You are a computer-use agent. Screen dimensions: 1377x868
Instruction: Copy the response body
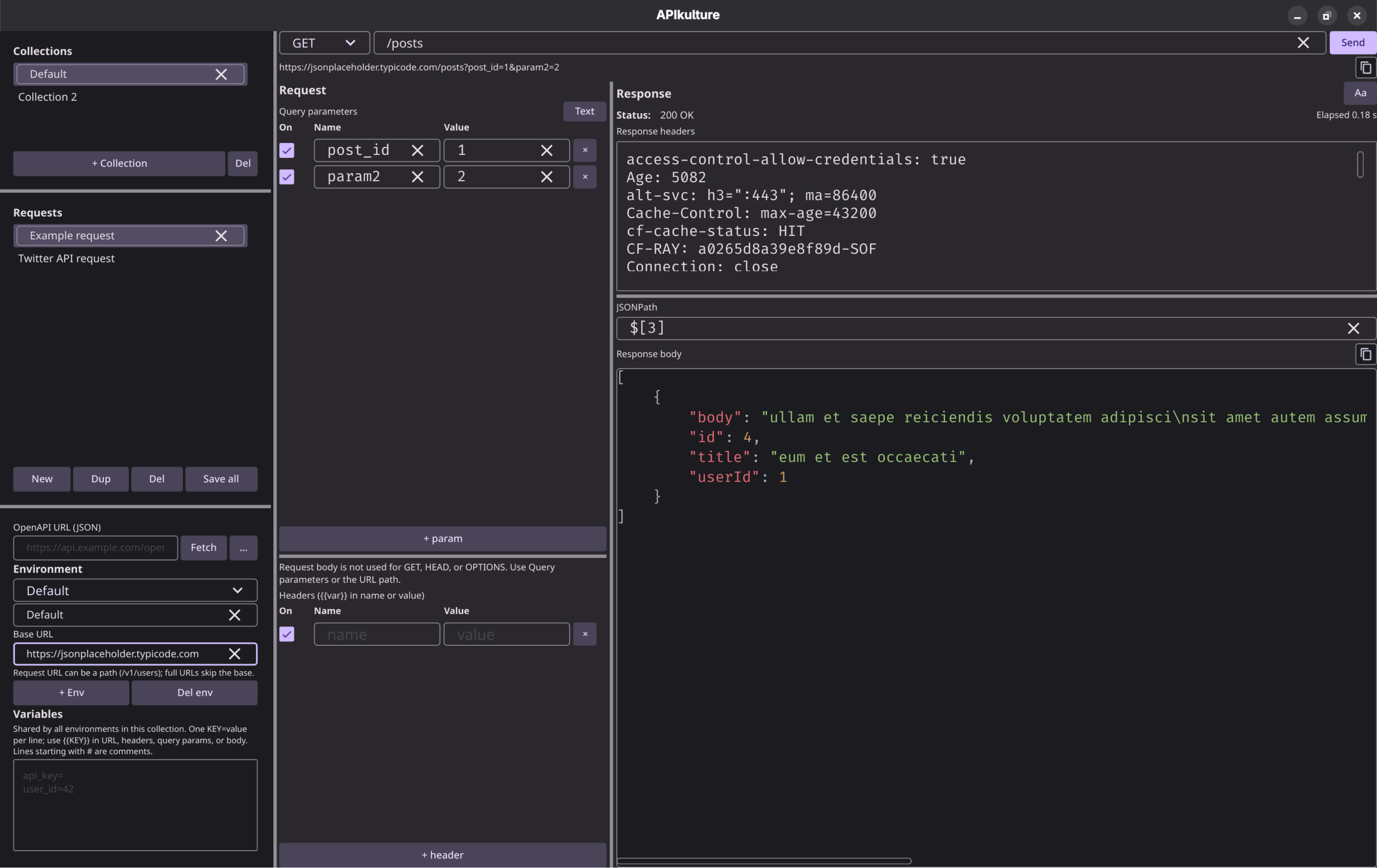pyautogui.click(x=1365, y=354)
